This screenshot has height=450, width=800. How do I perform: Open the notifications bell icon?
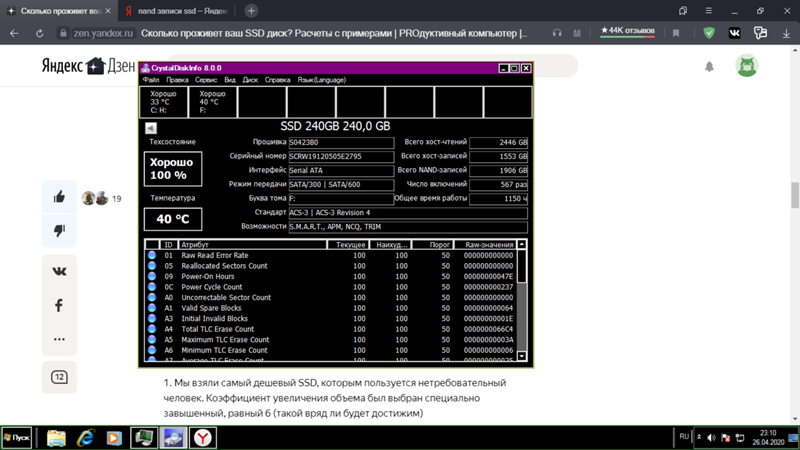point(709,66)
